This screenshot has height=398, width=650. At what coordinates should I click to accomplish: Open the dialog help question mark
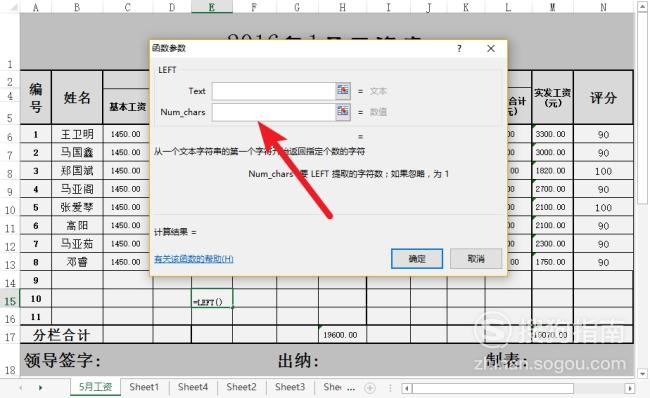(459, 49)
